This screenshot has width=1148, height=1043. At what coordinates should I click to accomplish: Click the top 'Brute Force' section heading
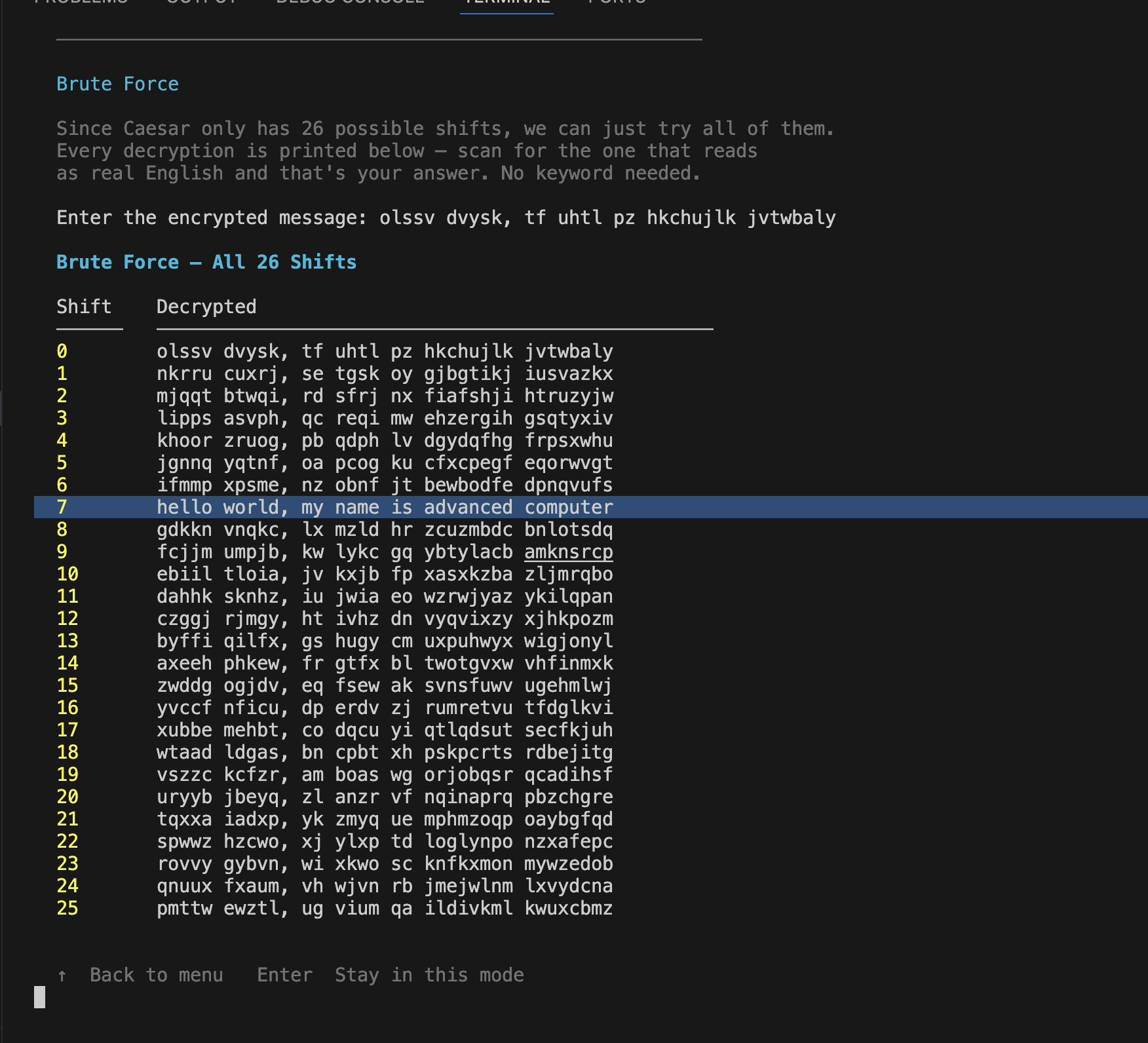pyautogui.click(x=117, y=84)
